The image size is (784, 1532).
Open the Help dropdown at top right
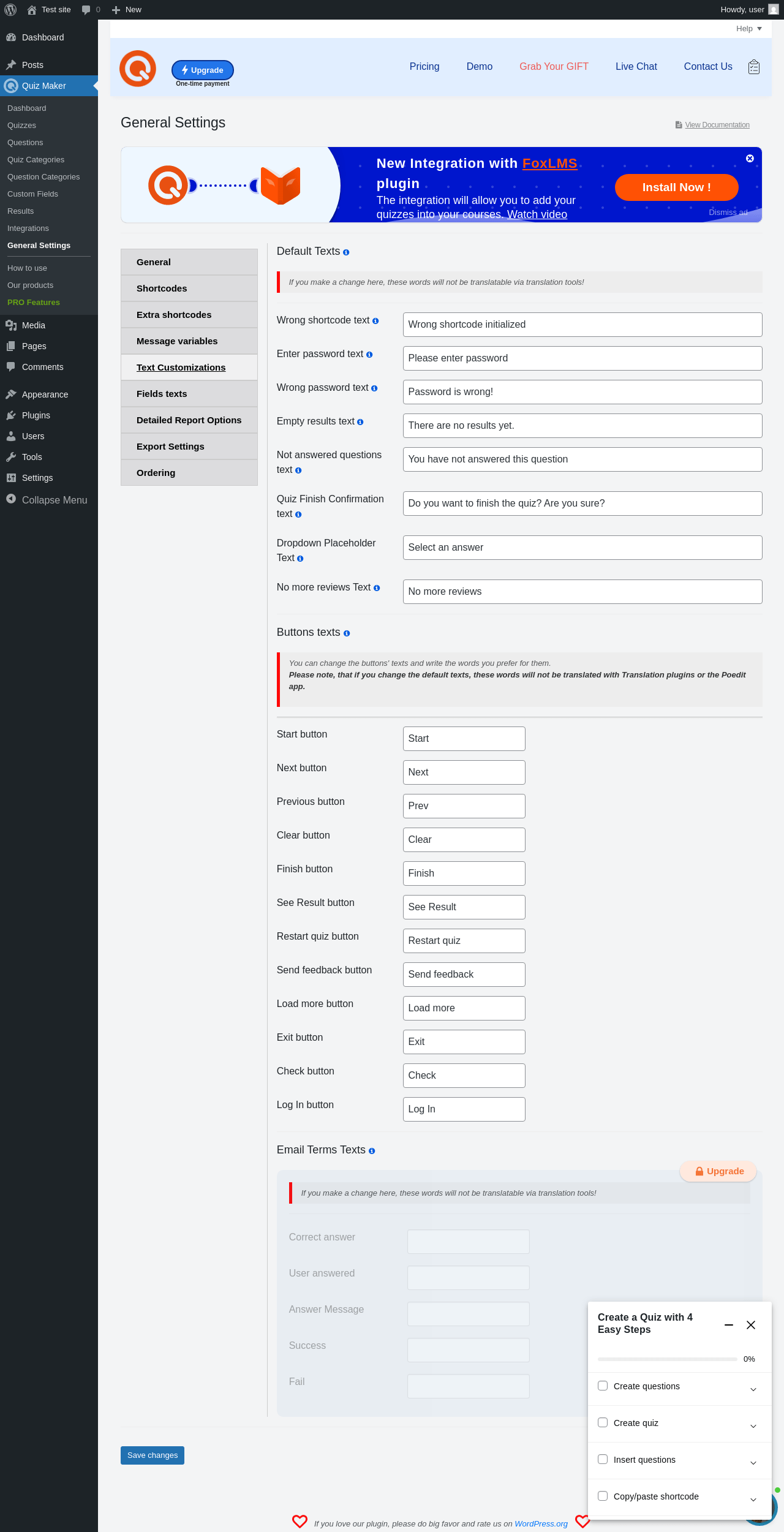coord(748,29)
